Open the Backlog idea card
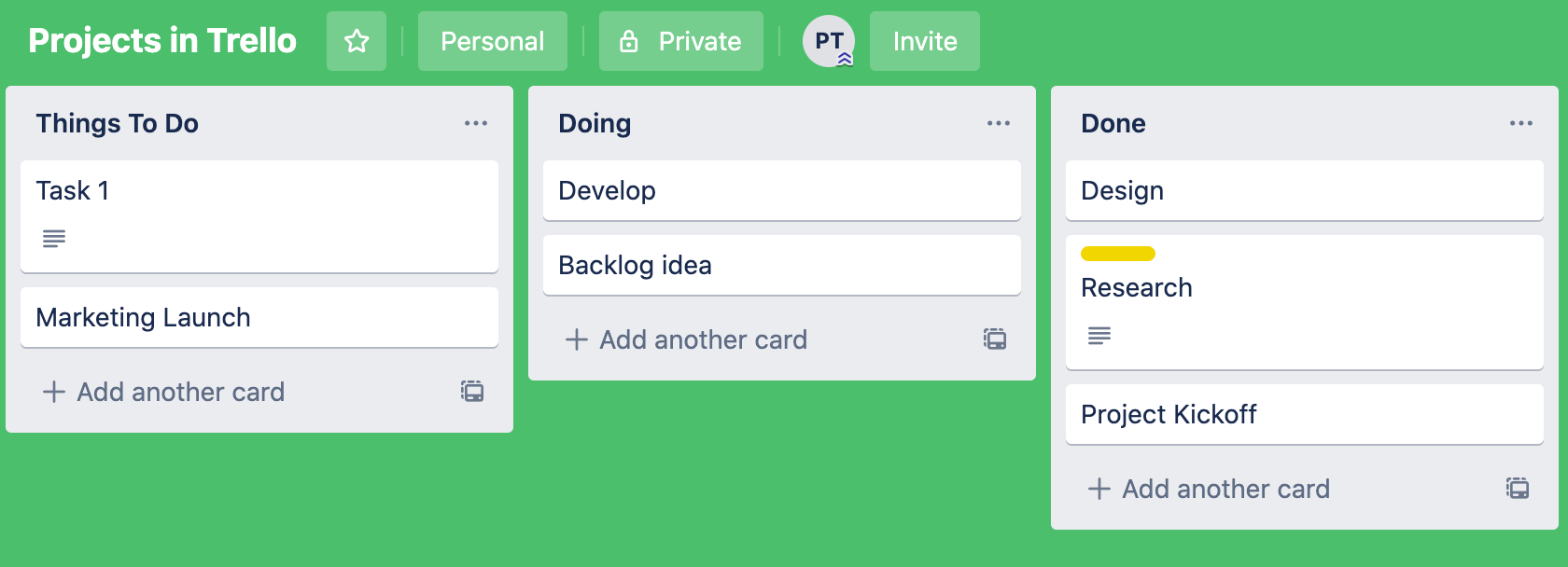The width and height of the screenshot is (1568, 567). (782, 265)
